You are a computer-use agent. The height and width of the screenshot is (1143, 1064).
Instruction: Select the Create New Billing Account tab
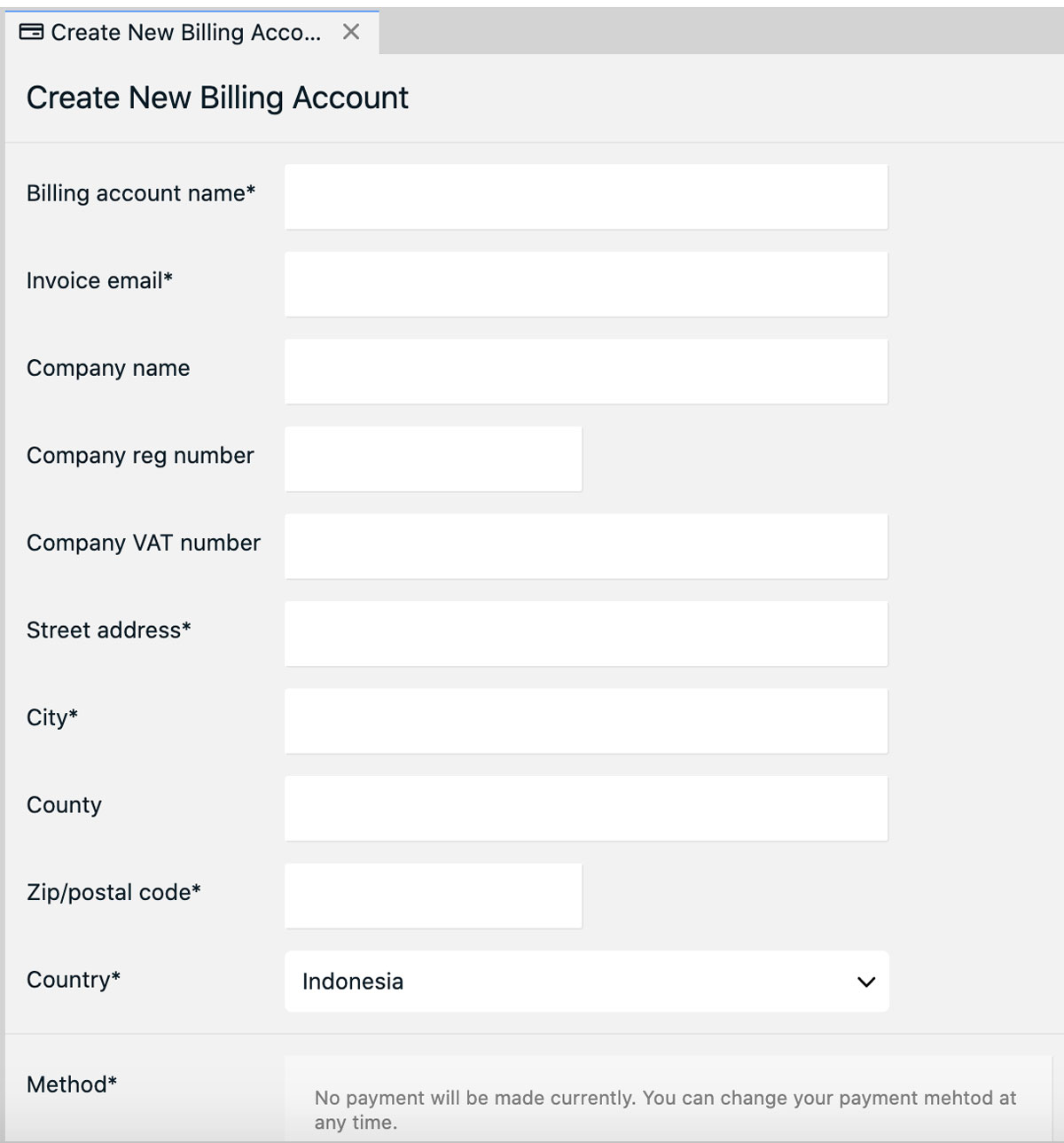177,32
